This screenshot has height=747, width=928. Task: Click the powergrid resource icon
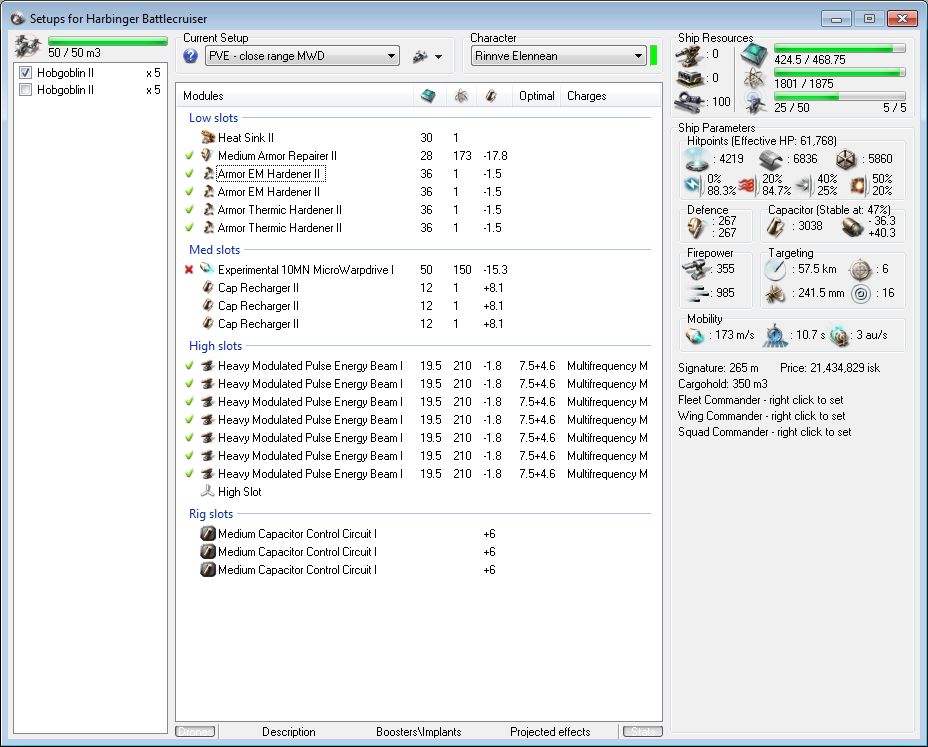coord(754,78)
